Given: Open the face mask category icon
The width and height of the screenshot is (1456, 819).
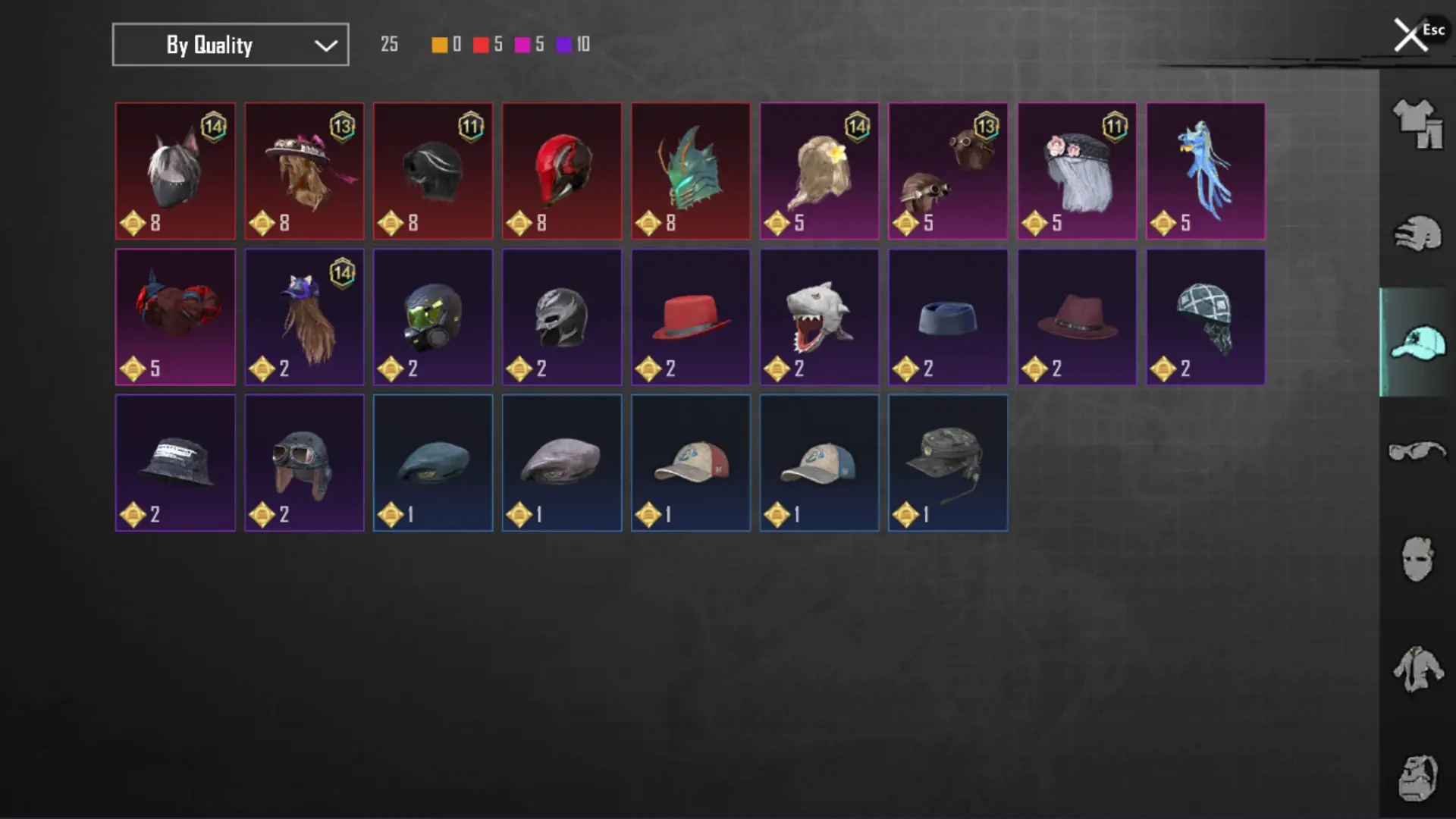Looking at the screenshot, I should click(x=1417, y=560).
